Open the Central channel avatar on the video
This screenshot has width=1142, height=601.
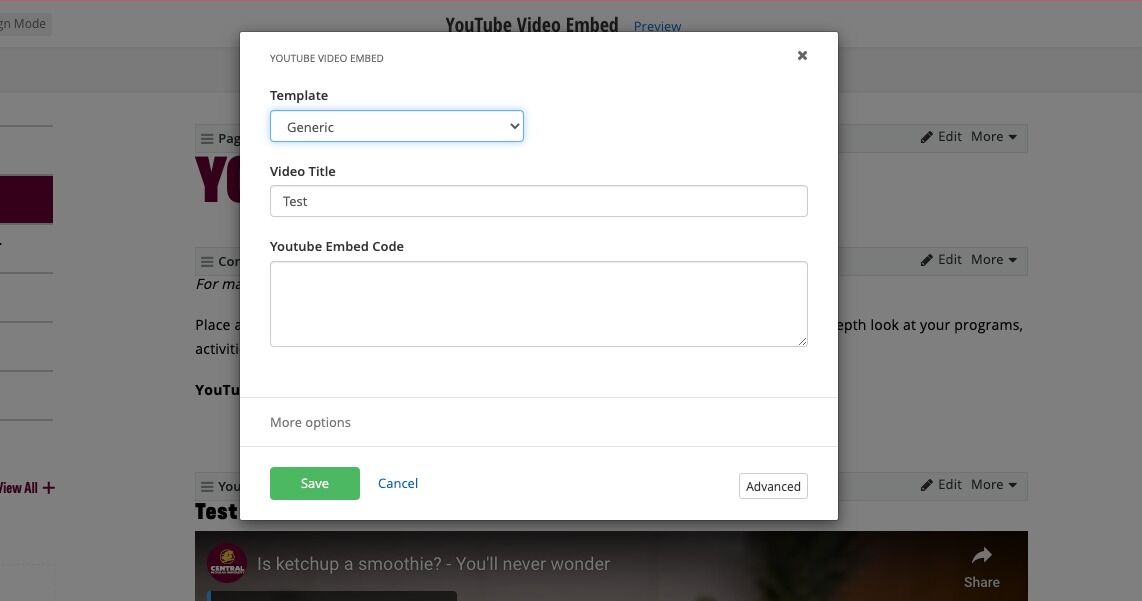(227, 563)
